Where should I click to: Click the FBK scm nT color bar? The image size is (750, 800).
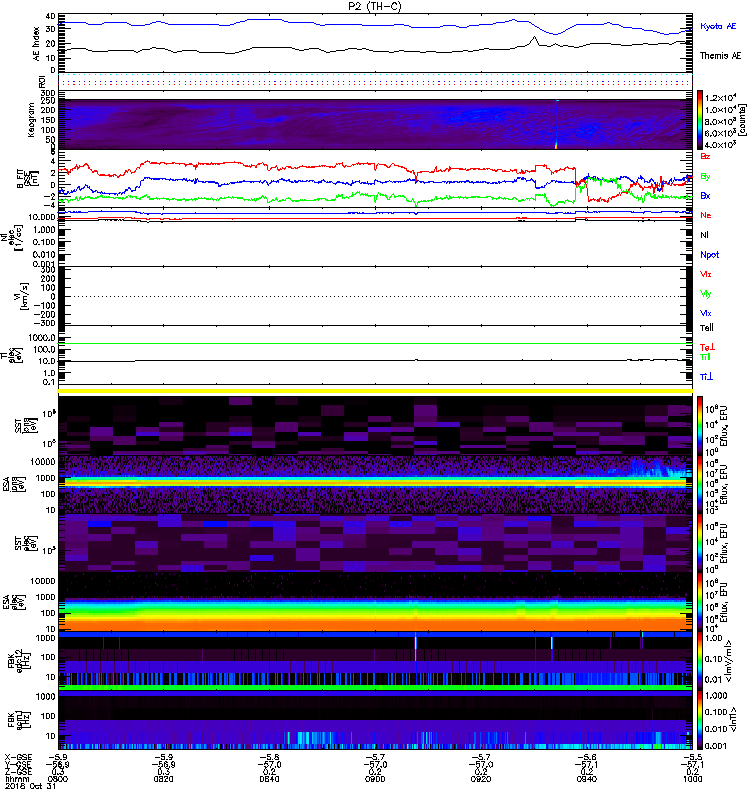[x=700, y=720]
